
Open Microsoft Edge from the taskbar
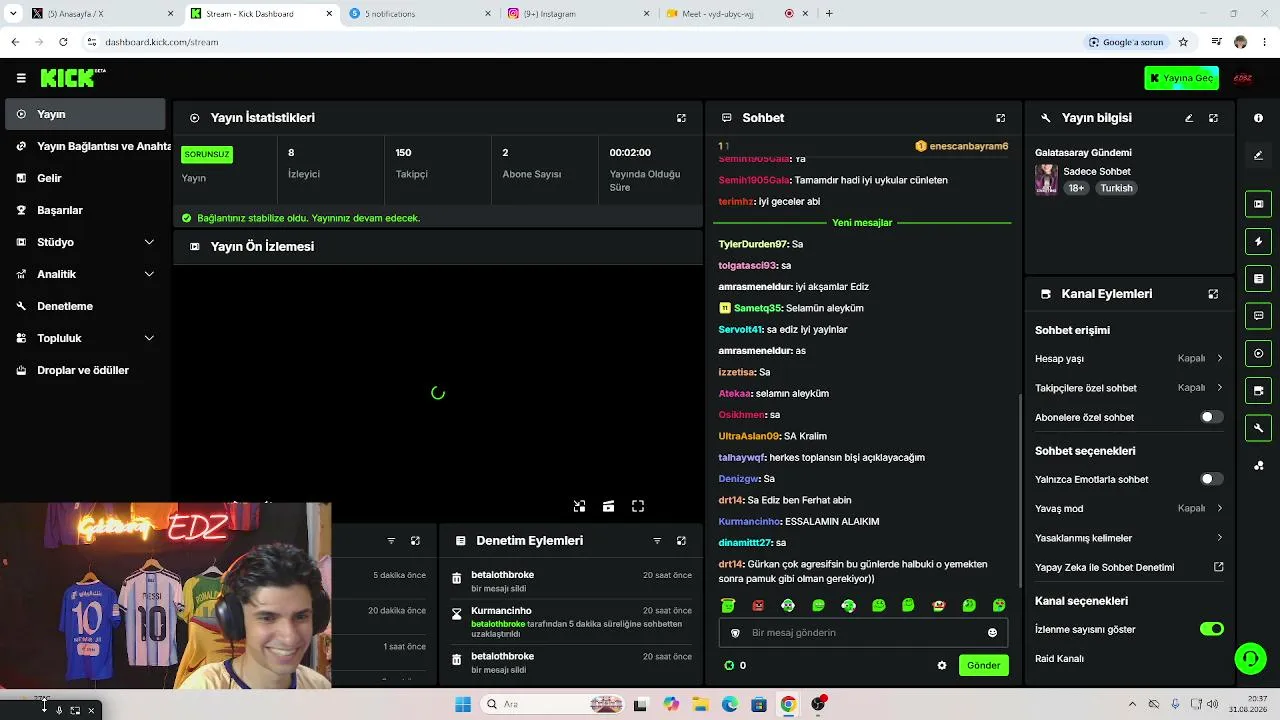click(730, 704)
